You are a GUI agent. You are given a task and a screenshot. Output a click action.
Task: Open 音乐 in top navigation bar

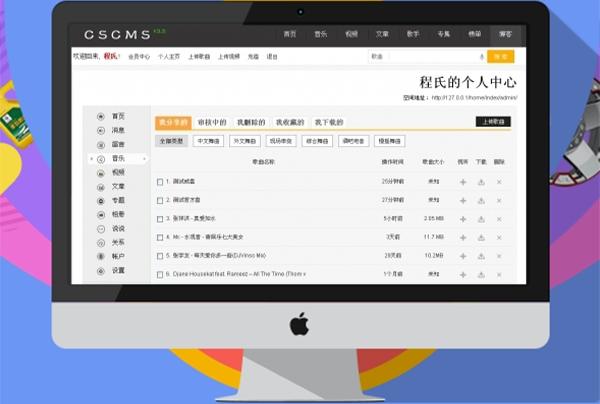pyautogui.click(x=320, y=33)
